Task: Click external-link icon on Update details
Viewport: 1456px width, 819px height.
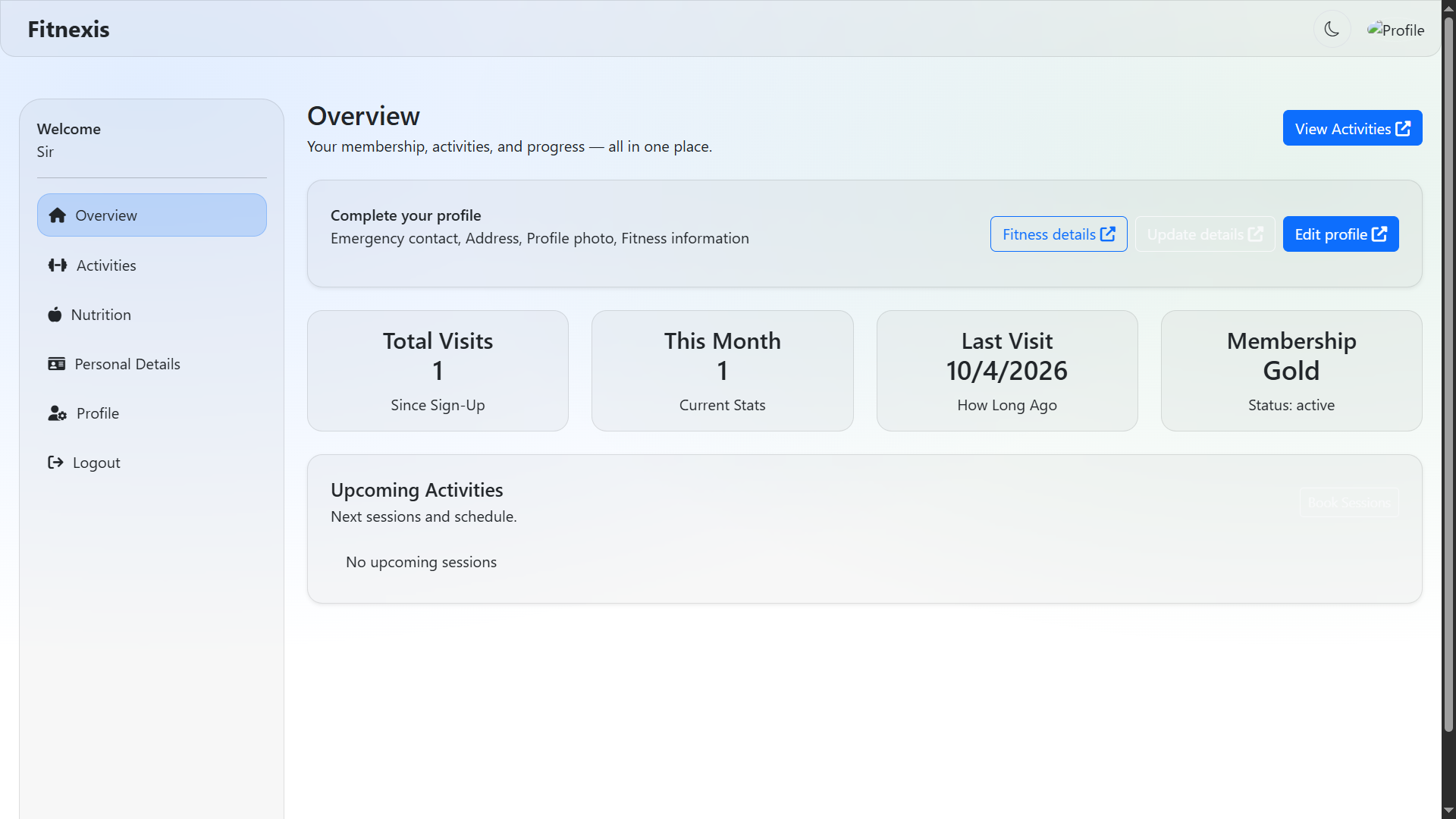Action: (1256, 234)
